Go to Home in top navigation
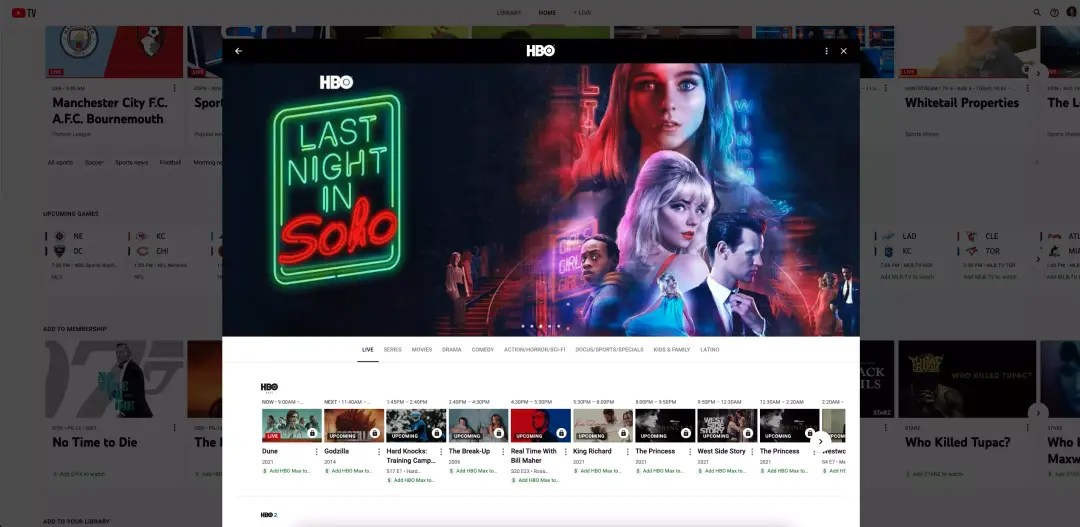Image resolution: width=1080 pixels, height=527 pixels. (548, 12)
